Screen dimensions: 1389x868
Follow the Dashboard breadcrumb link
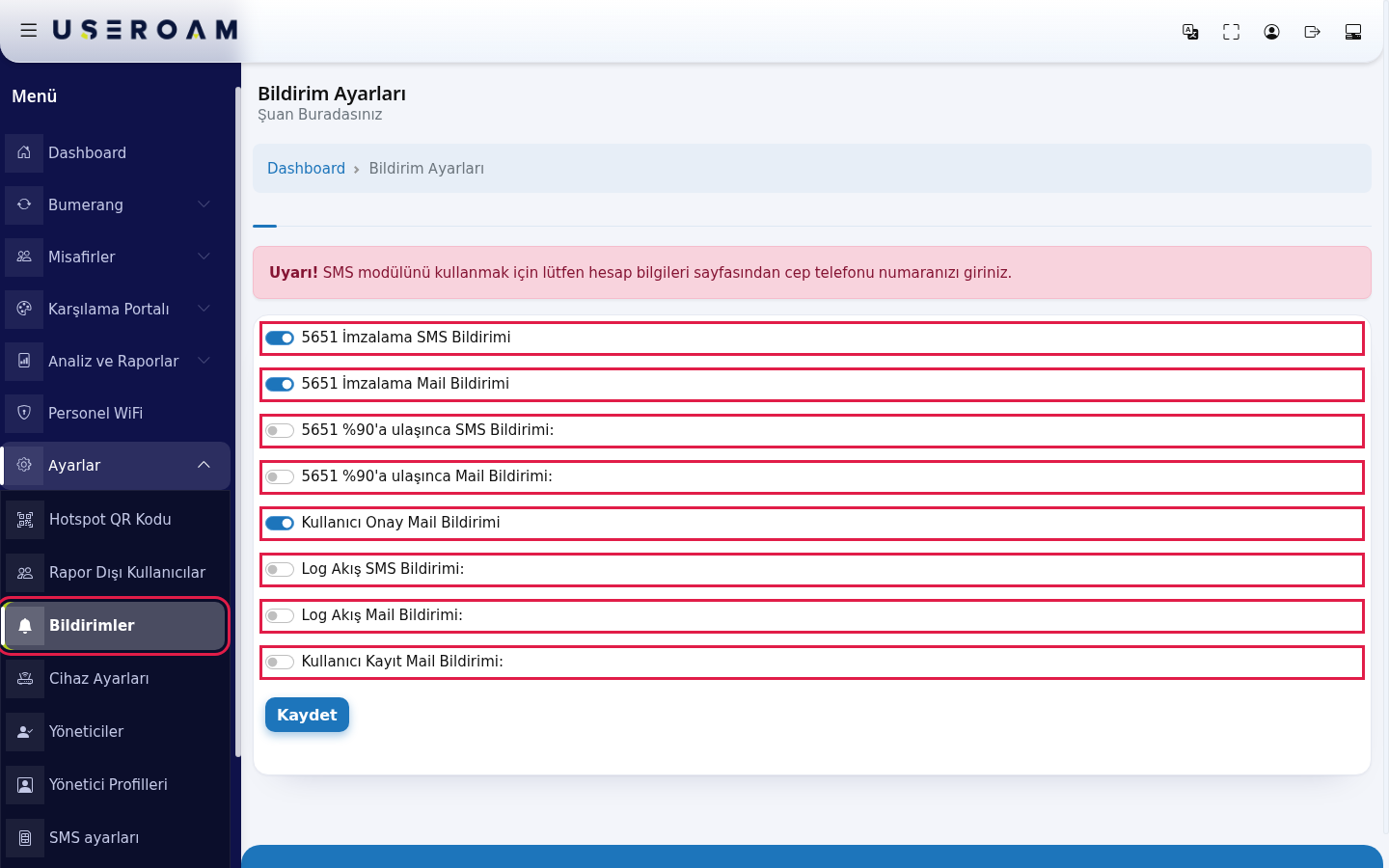click(x=306, y=168)
